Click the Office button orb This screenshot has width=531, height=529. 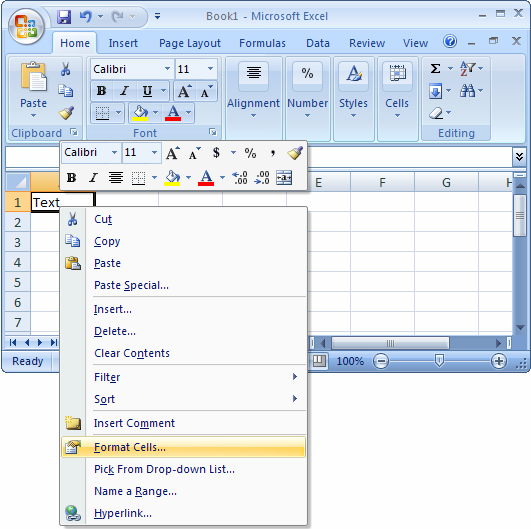(x=26, y=26)
